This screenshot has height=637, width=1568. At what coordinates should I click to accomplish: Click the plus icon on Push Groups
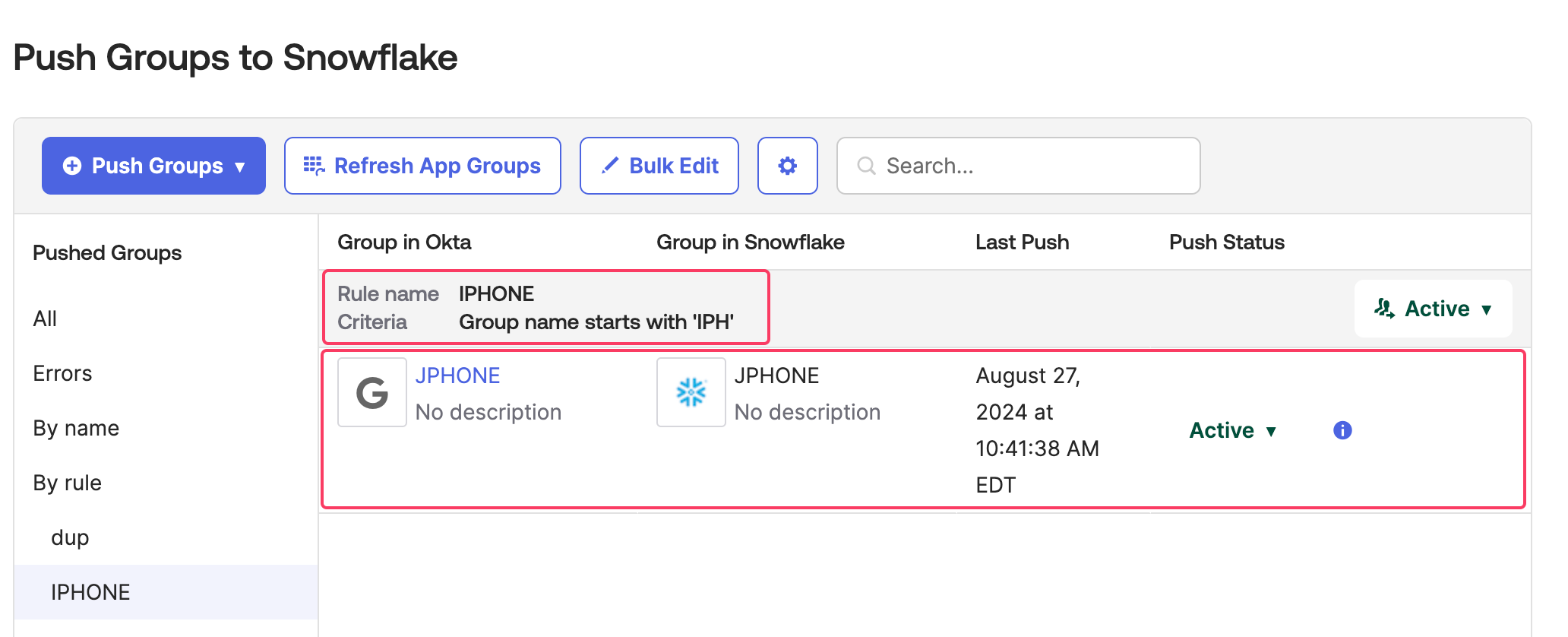(x=72, y=166)
